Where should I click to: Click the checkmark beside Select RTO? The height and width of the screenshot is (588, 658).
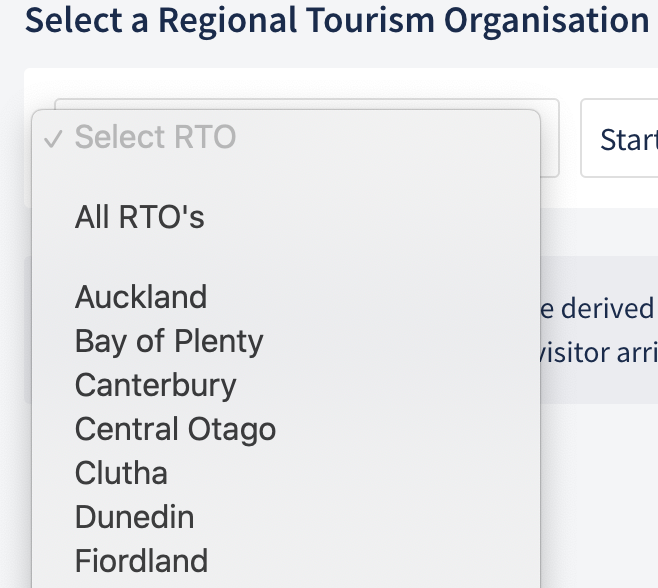(54, 138)
